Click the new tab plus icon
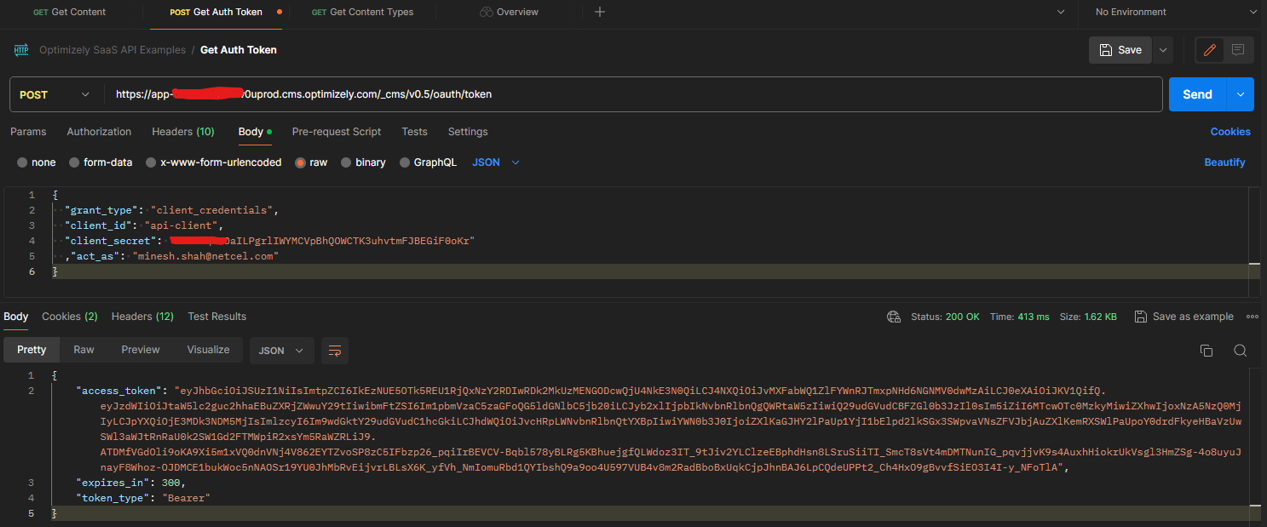The image size is (1267, 527). pos(599,12)
